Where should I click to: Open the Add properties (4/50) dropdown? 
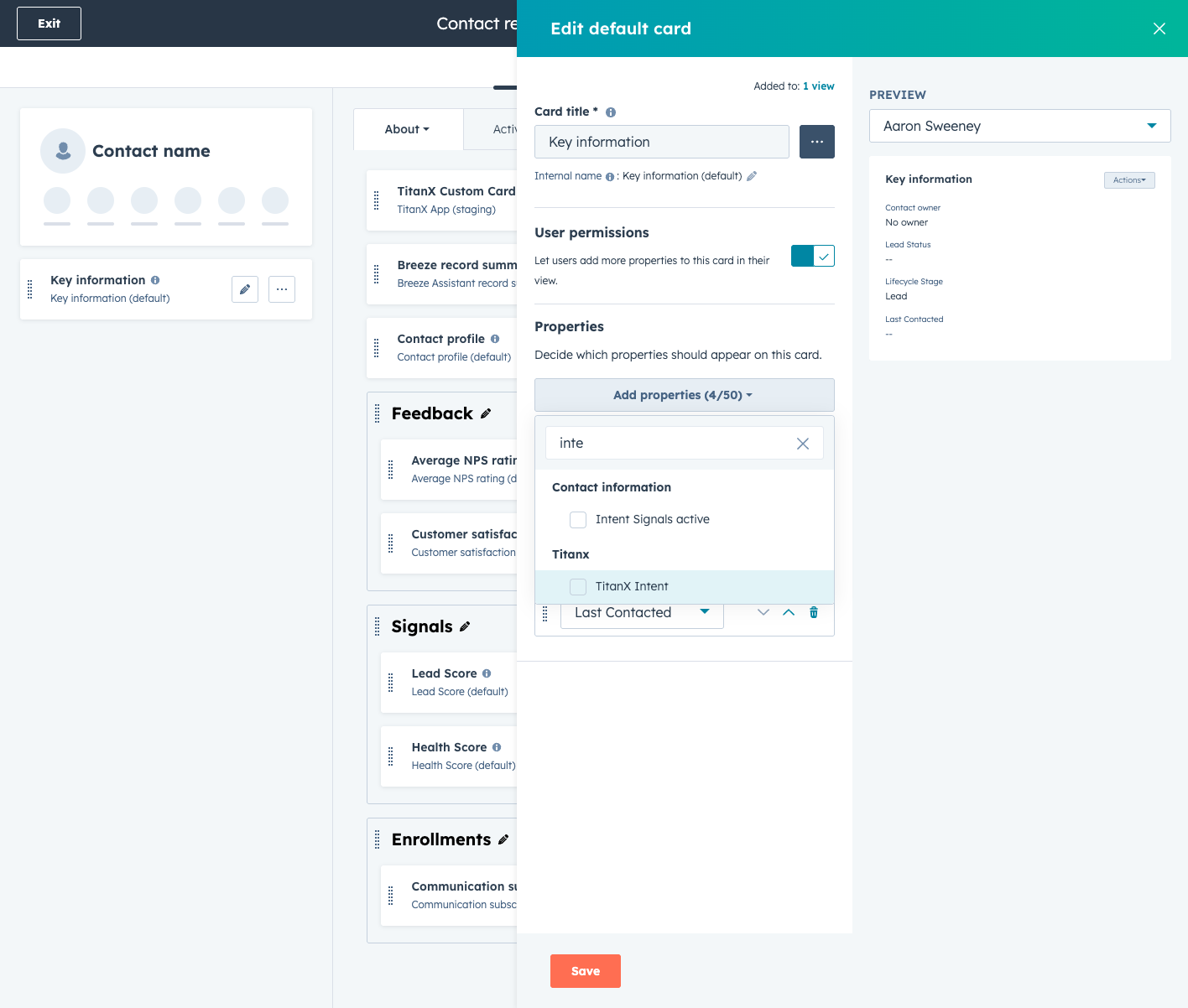[x=684, y=395]
